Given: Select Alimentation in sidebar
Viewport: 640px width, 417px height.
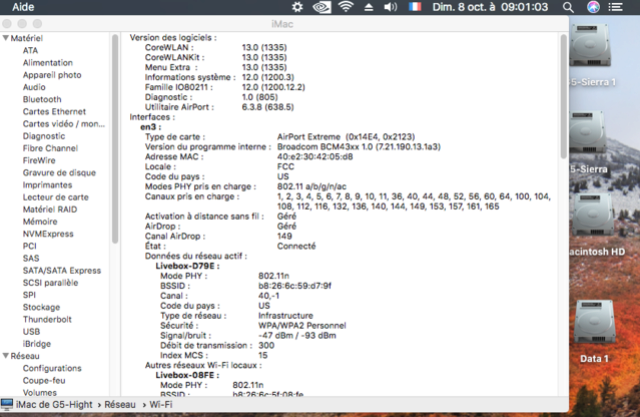Looking at the screenshot, I should tap(48, 62).
